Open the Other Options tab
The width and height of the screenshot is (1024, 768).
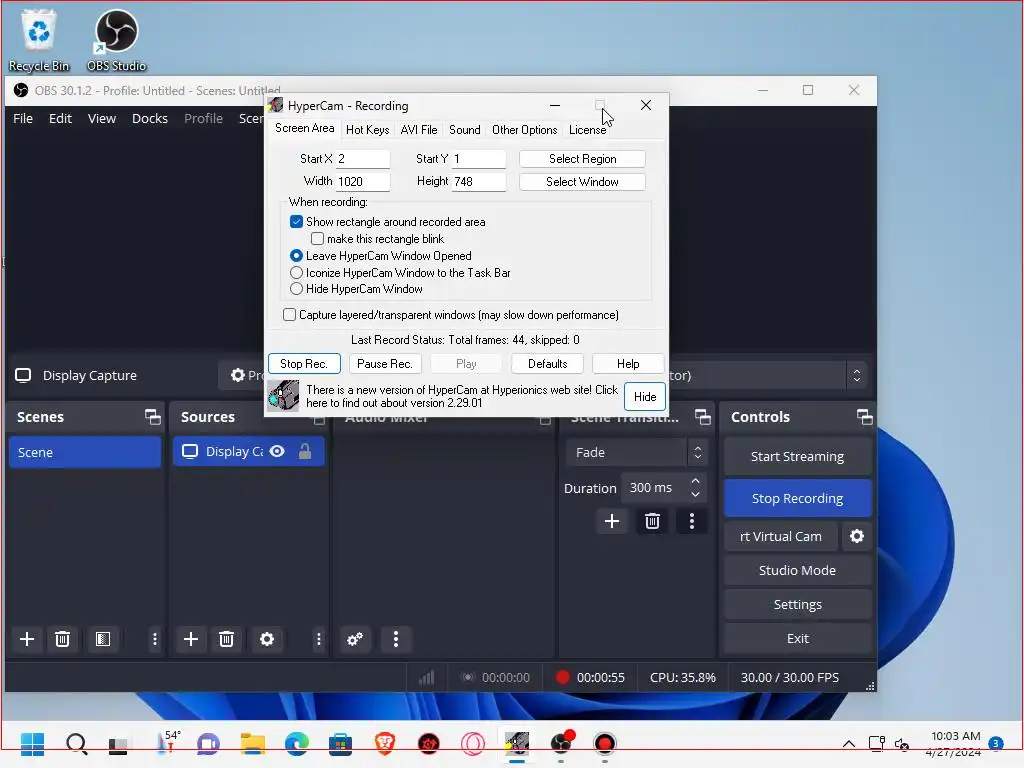(x=524, y=129)
